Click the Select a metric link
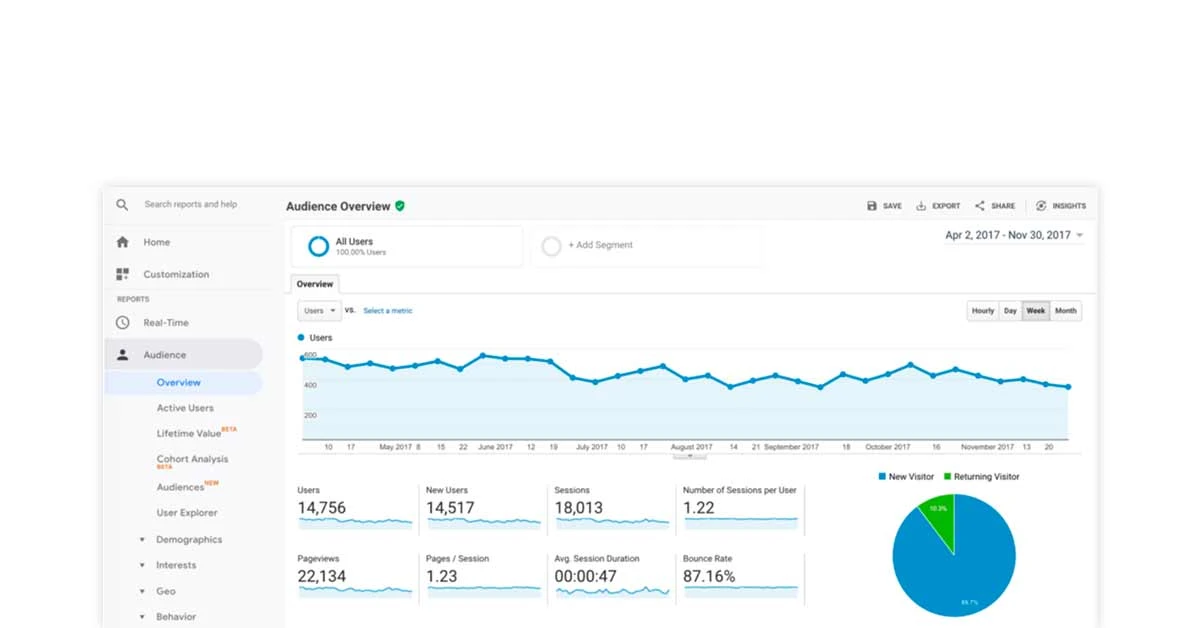Viewport: 1200px width, 628px height. coord(388,311)
